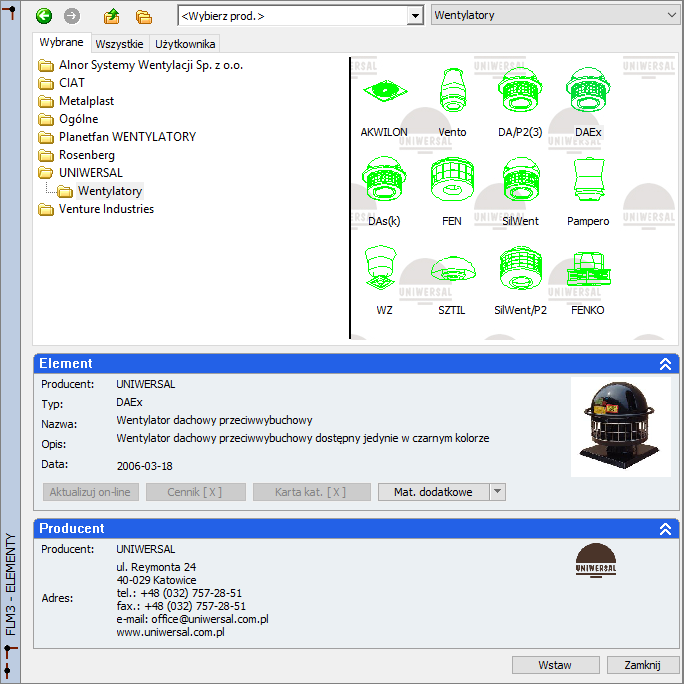The width and height of the screenshot is (684, 684).
Task: Collapse the Producent panel section
Action: click(665, 529)
